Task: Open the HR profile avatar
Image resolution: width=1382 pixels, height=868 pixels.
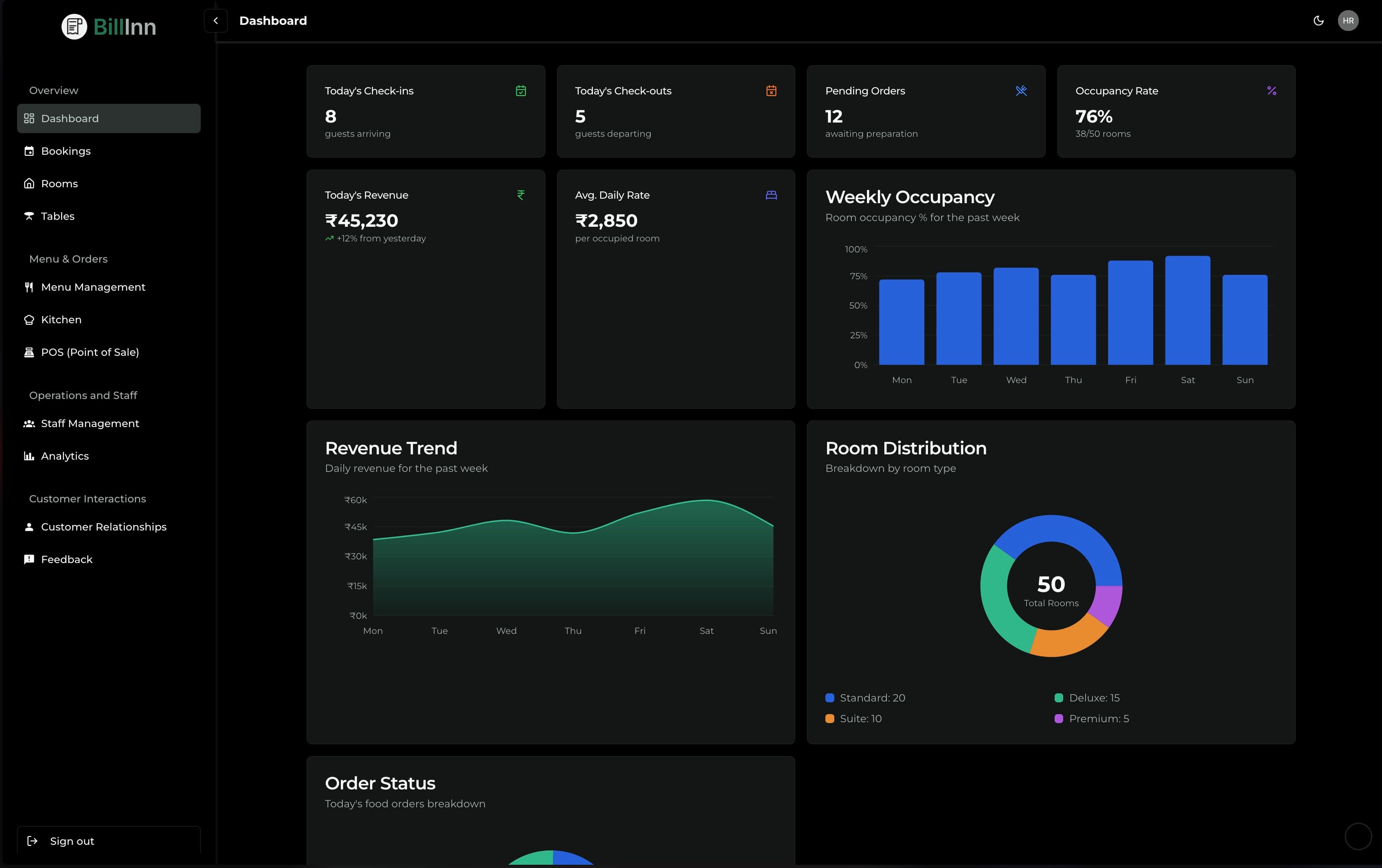Action: 1348,21
